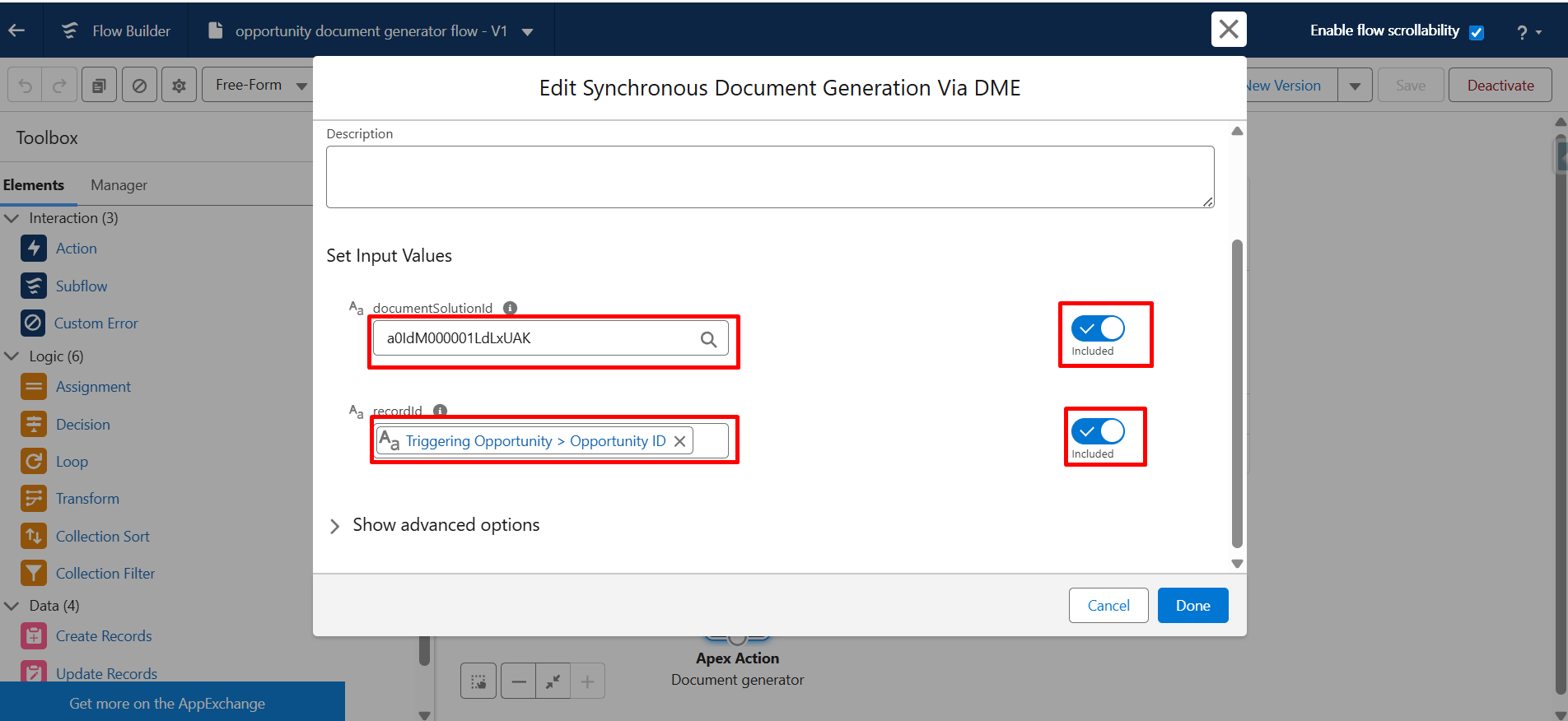The height and width of the screenshot is (721, 1568).
Task: Click the dialog's vertical scrollbar
Action: (x=1236, y=393)
